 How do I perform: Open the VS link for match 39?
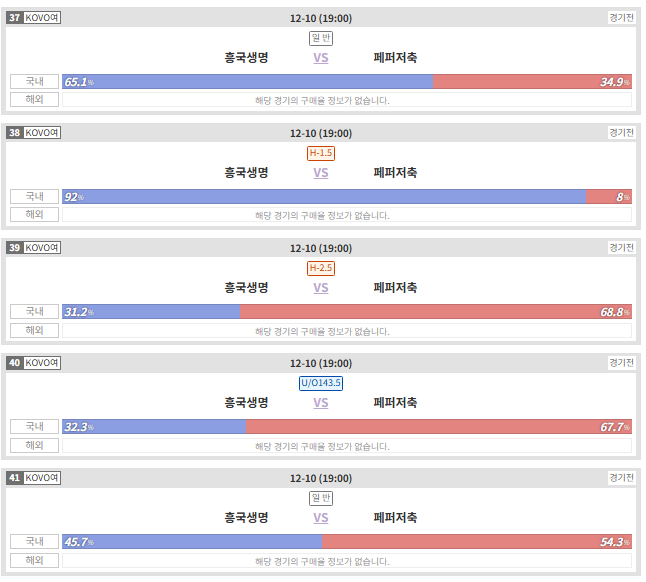[x=321, y=287]
